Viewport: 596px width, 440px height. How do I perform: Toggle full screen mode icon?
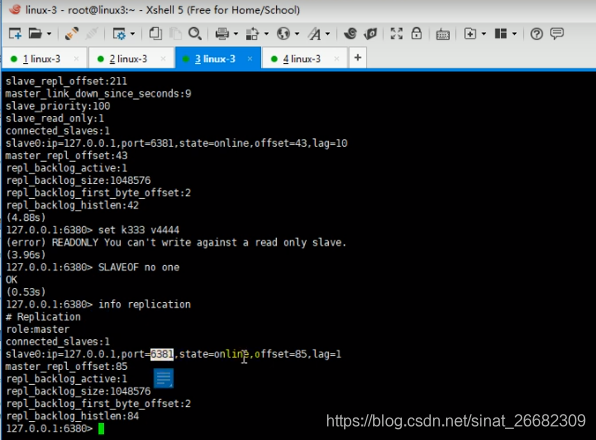coord(396,34)
